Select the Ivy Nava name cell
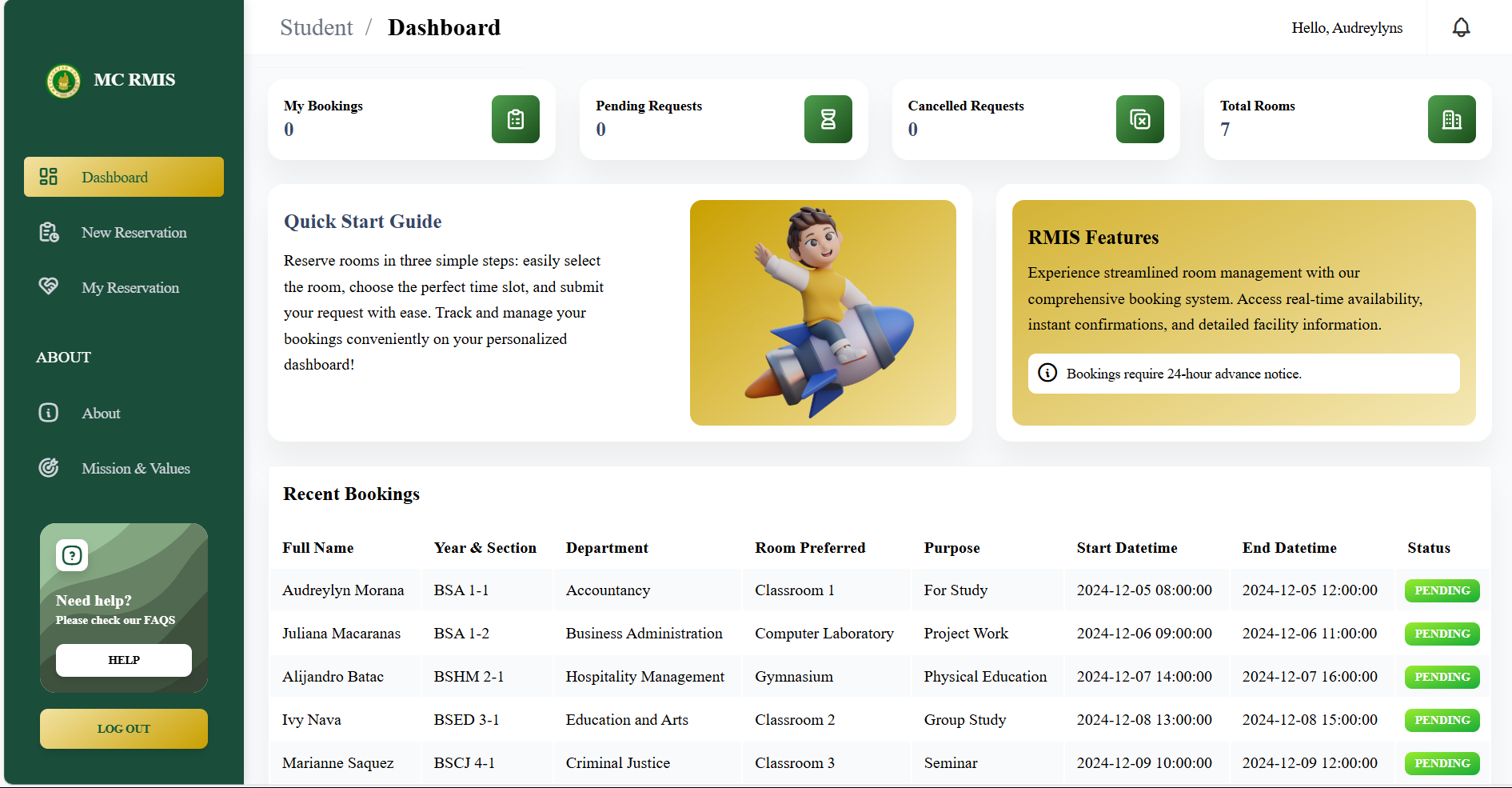 pos(344,720)
